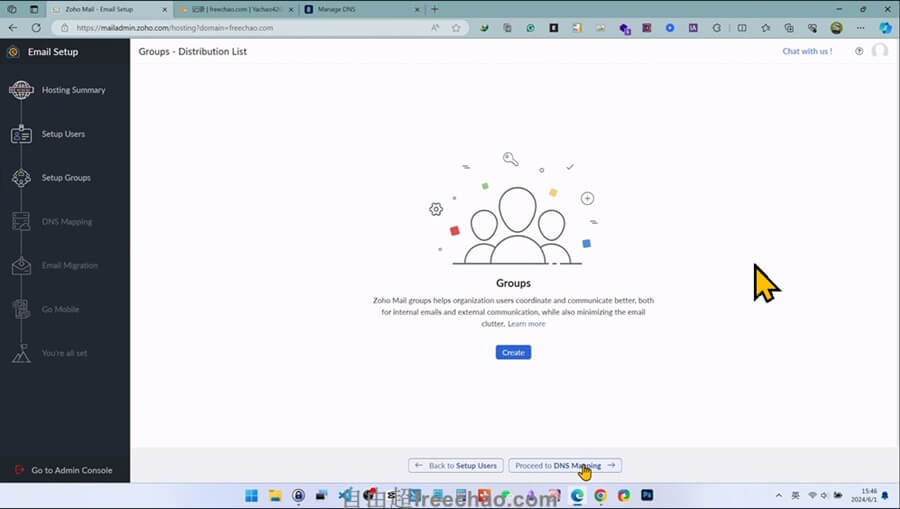Open browser favorites star-list icon

tap(766, 28)
